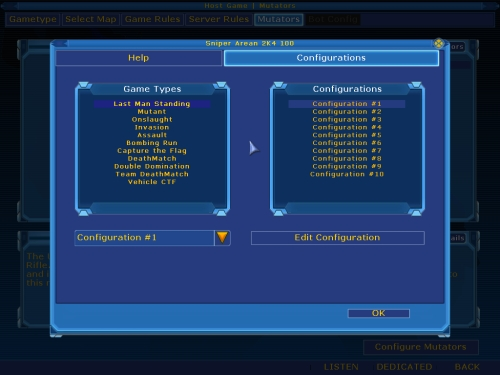Select Bombing Run game type

[x=152, y=143]
